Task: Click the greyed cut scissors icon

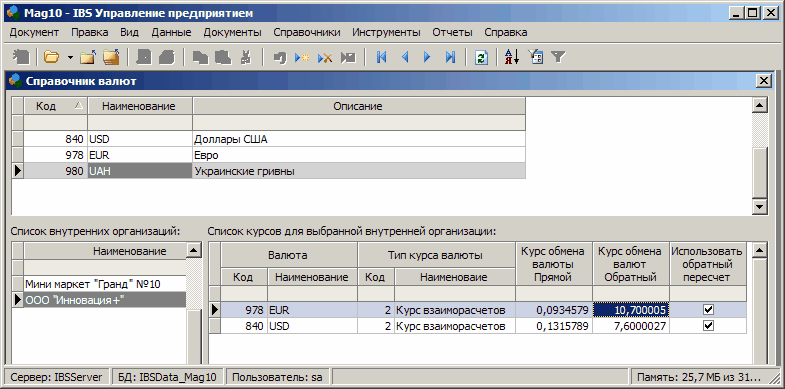Action: (x=245, y=57)
